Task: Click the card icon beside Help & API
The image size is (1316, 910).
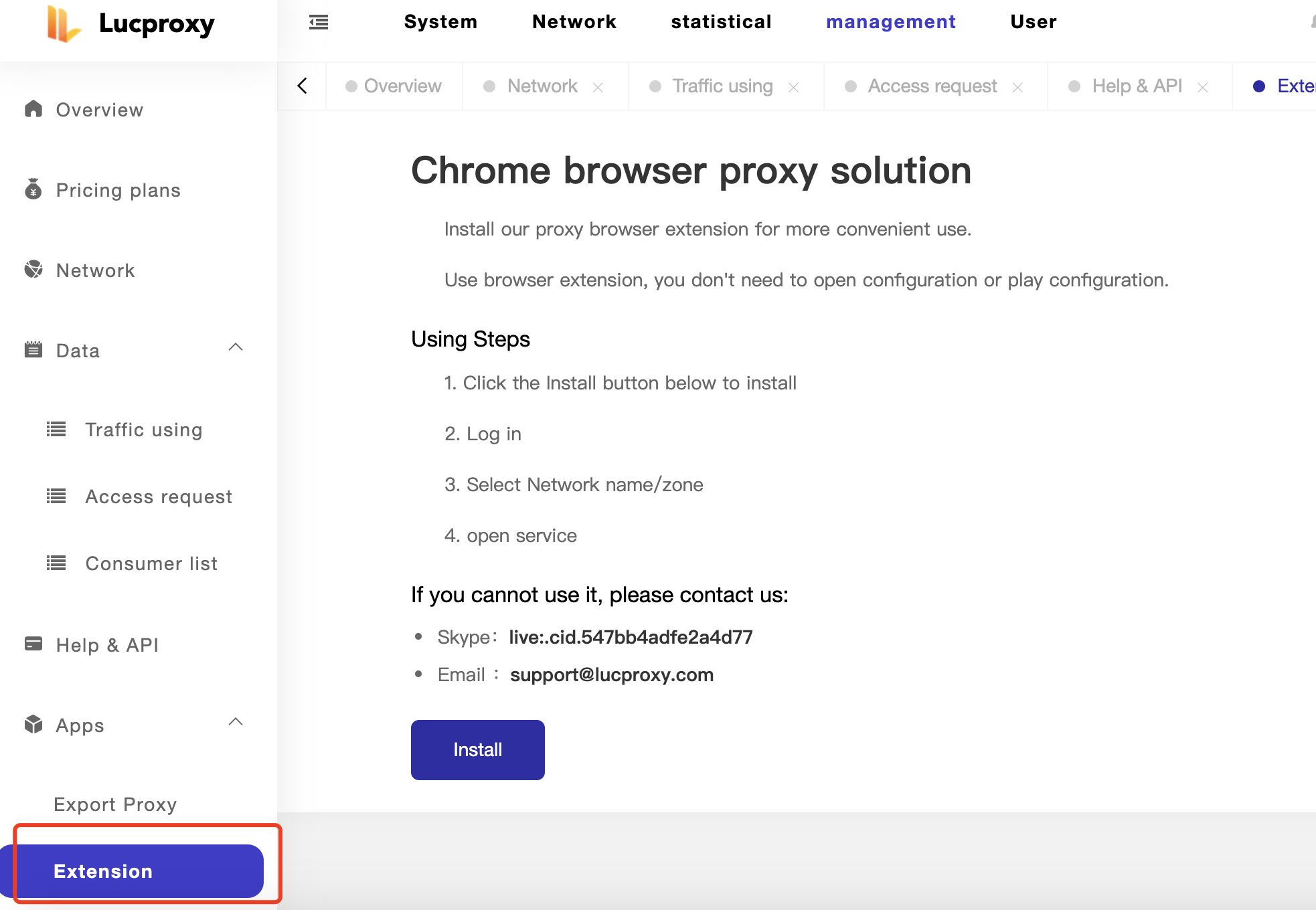Action: 33,644
